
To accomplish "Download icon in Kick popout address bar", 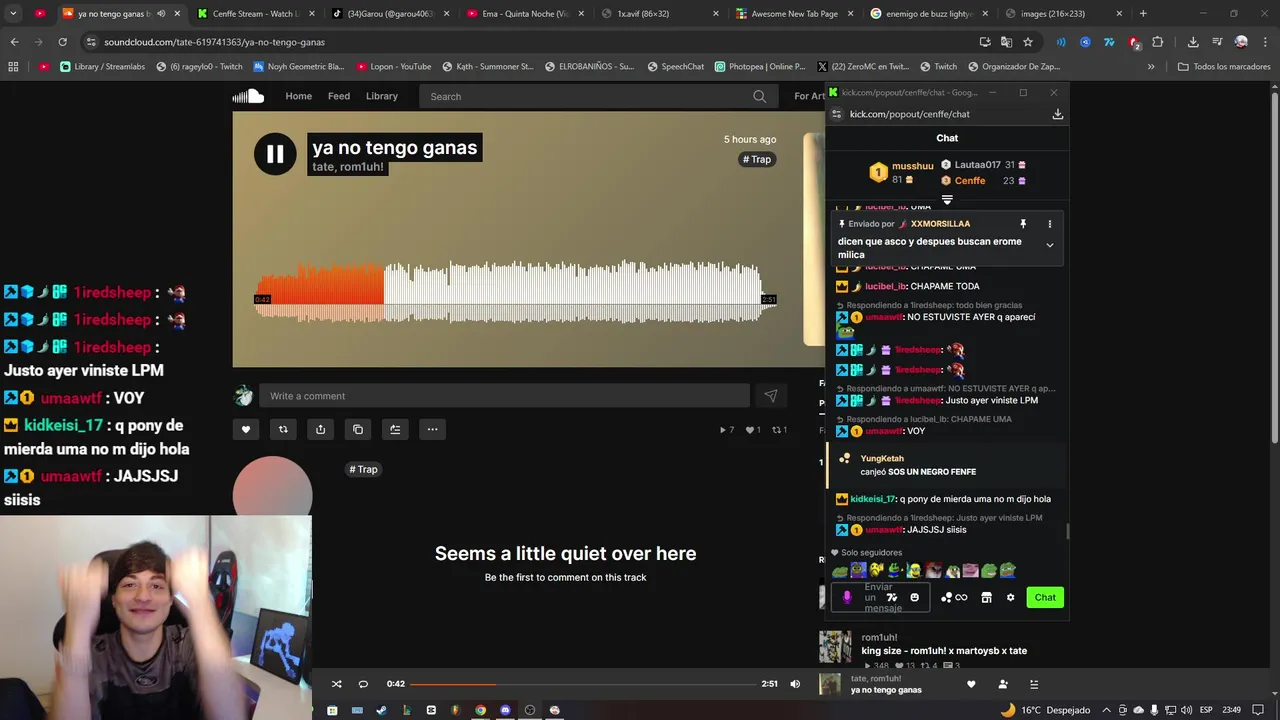I will [1057, 114].
